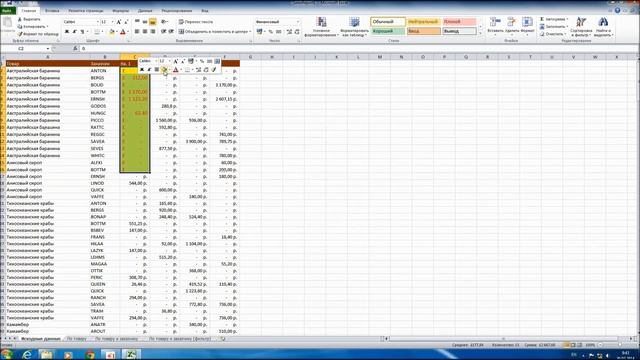Open the 'По товару' sheet tab
The image size is (640, 360).
click(77, 339)
